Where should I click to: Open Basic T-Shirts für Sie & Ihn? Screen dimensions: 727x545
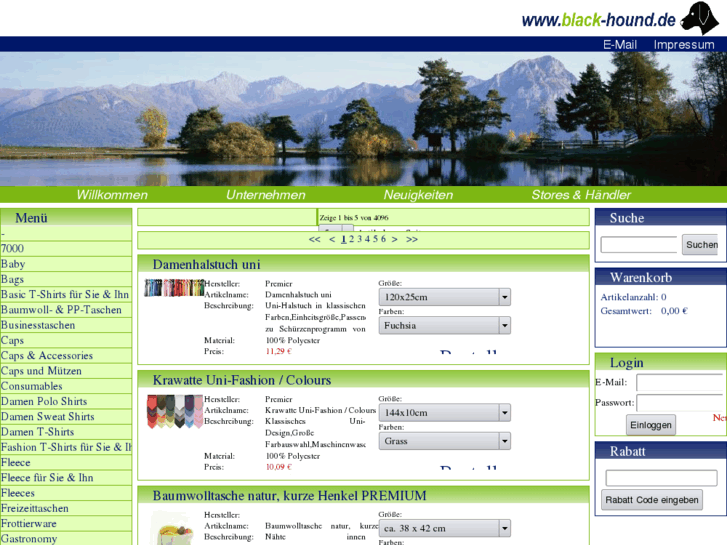[65, 295]
